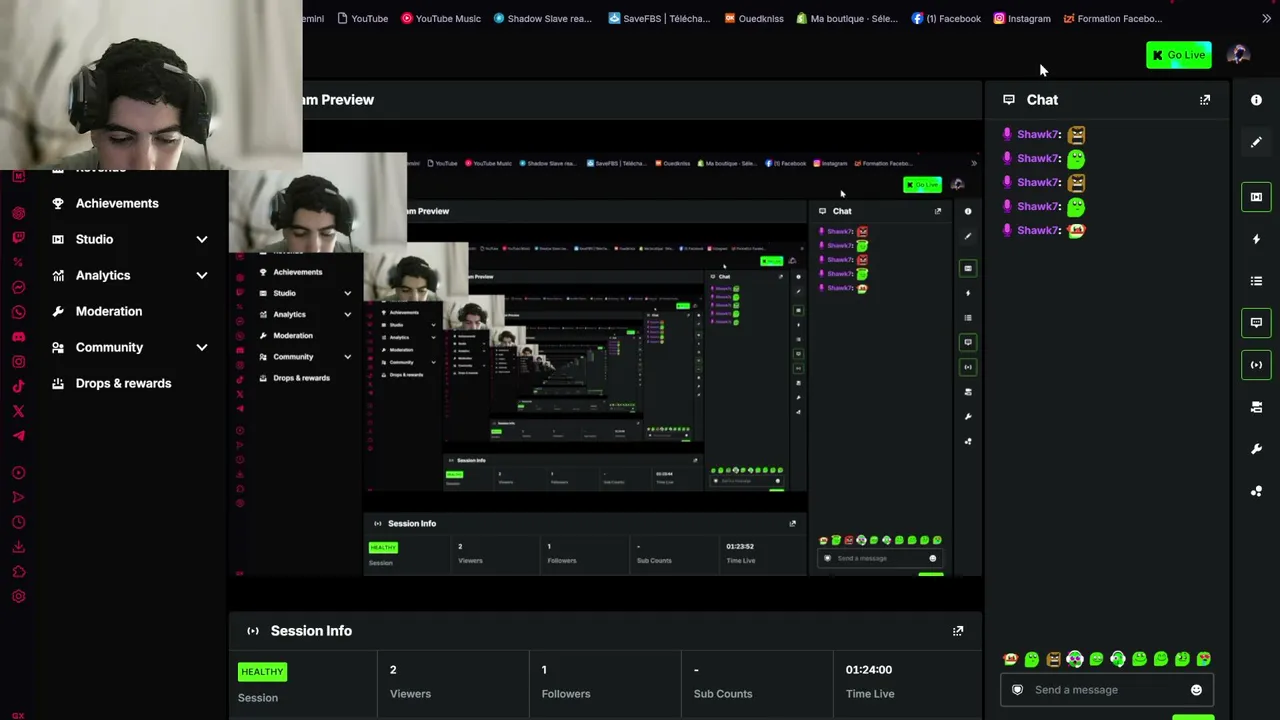The image size is (1280, 720).
Task: Open the TikTok icon in the browser sidebar
Action: point(18,386)
